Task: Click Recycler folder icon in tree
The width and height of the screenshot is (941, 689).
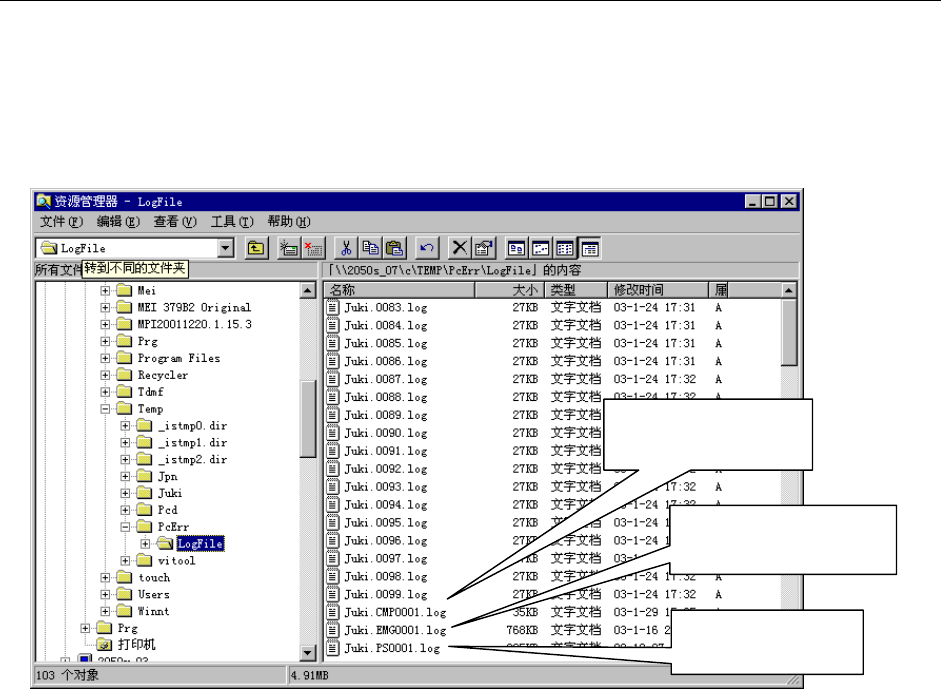Action: [x=124, y=375]
